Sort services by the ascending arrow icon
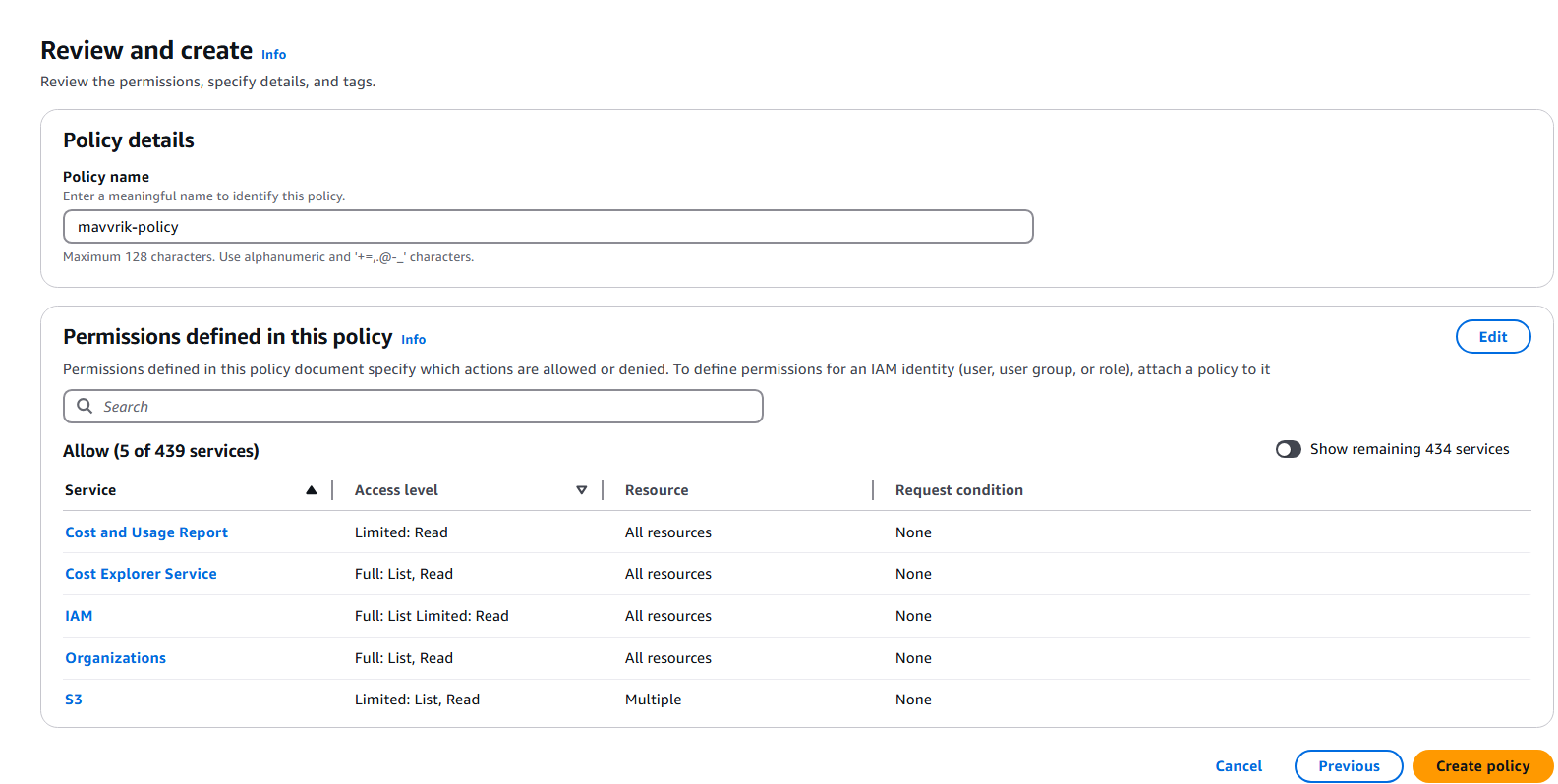Viewport: 1558px width, 784px height. (311, 490)
